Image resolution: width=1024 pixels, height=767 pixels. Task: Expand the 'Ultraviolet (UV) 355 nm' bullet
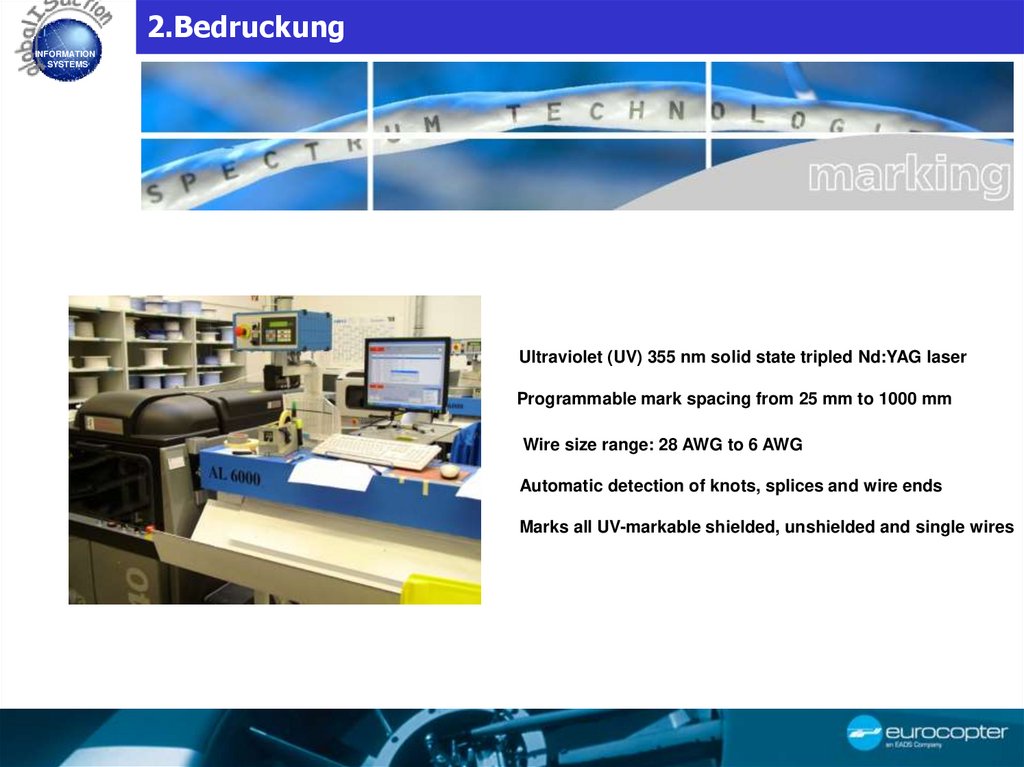(742, 356)
